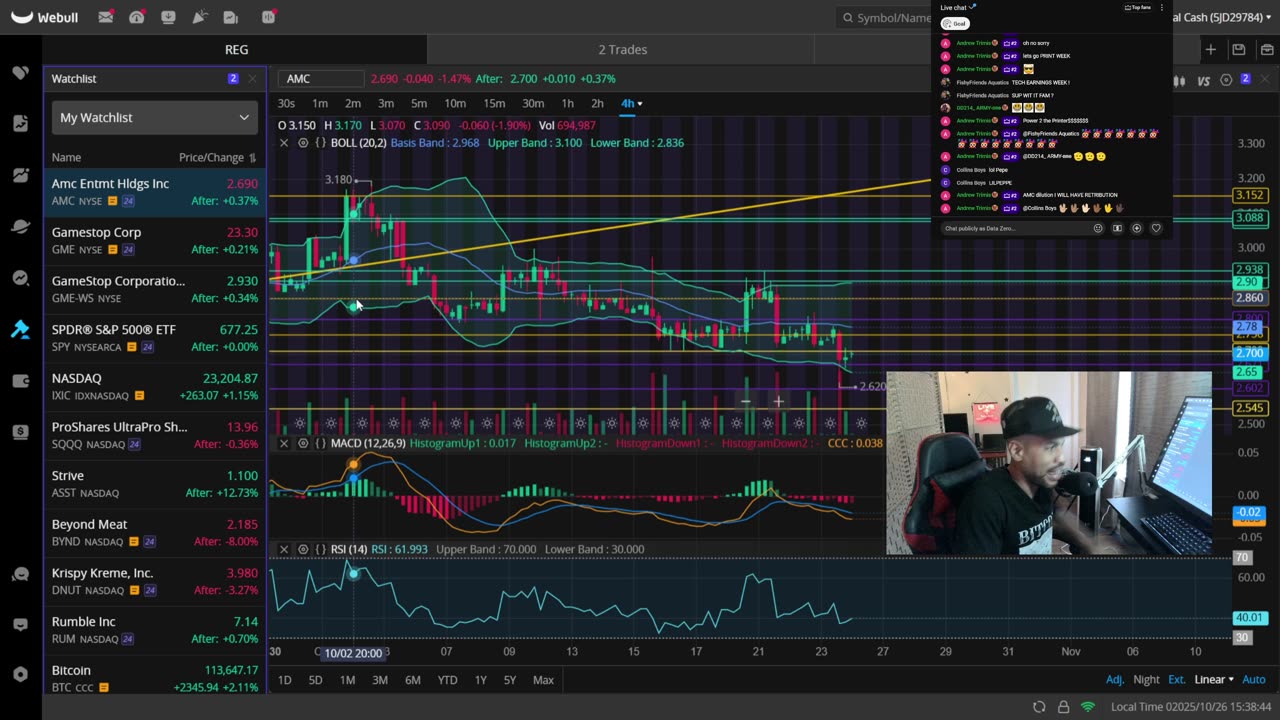Toggle MACD indicator visibility eye icon
This screenshot has width=1280, height=720.
(x=303, y=443)
